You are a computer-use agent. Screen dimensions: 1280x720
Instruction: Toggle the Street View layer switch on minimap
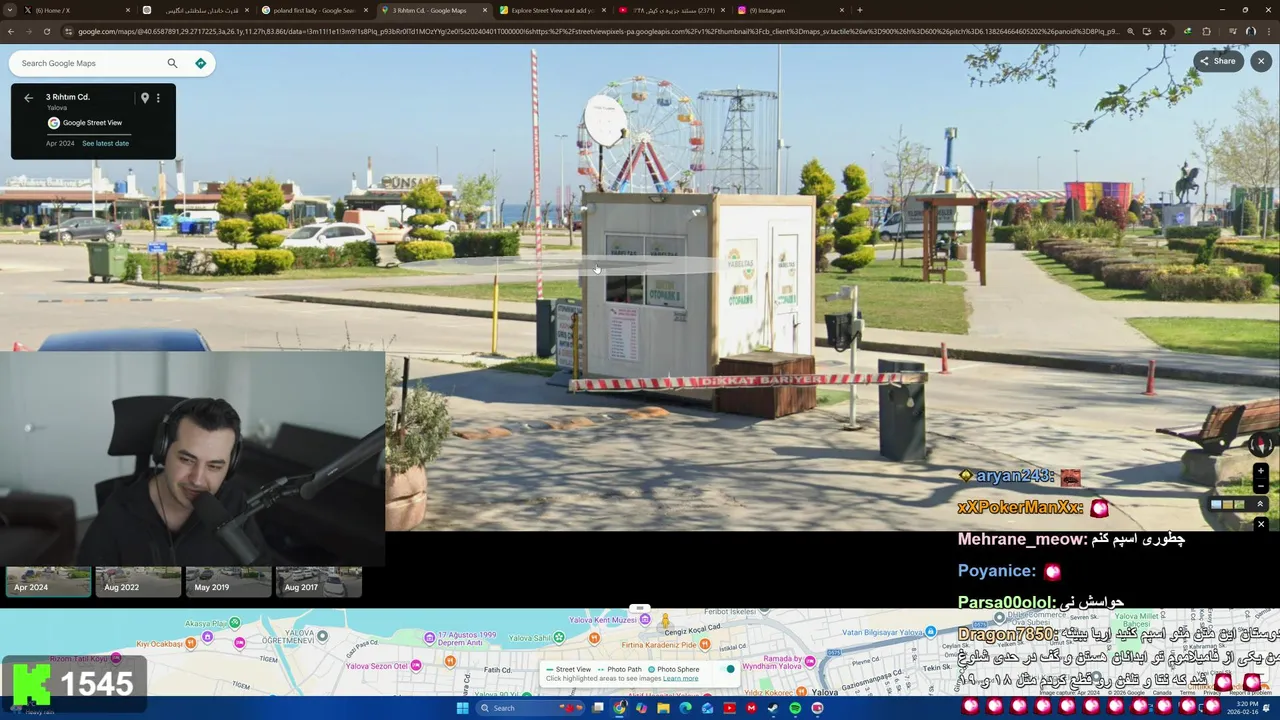[x=727, y=669]
